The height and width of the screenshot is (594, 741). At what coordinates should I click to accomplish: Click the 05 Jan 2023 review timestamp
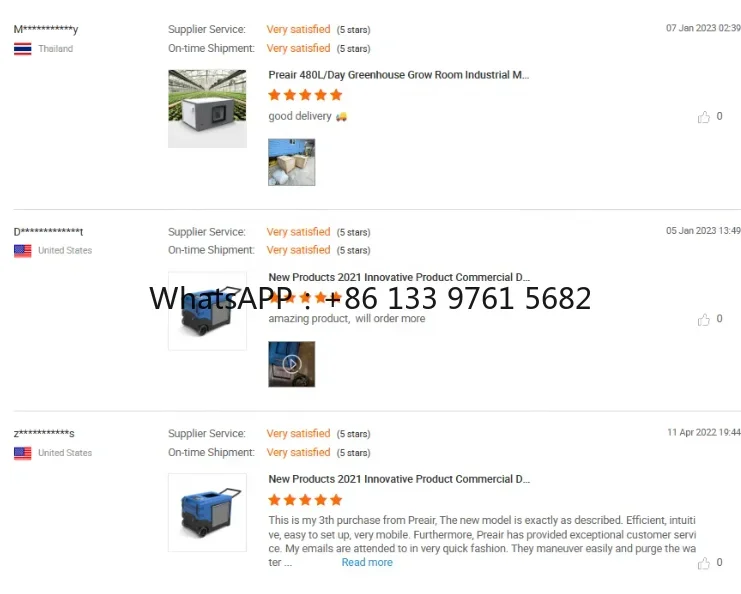pos(703,231)
